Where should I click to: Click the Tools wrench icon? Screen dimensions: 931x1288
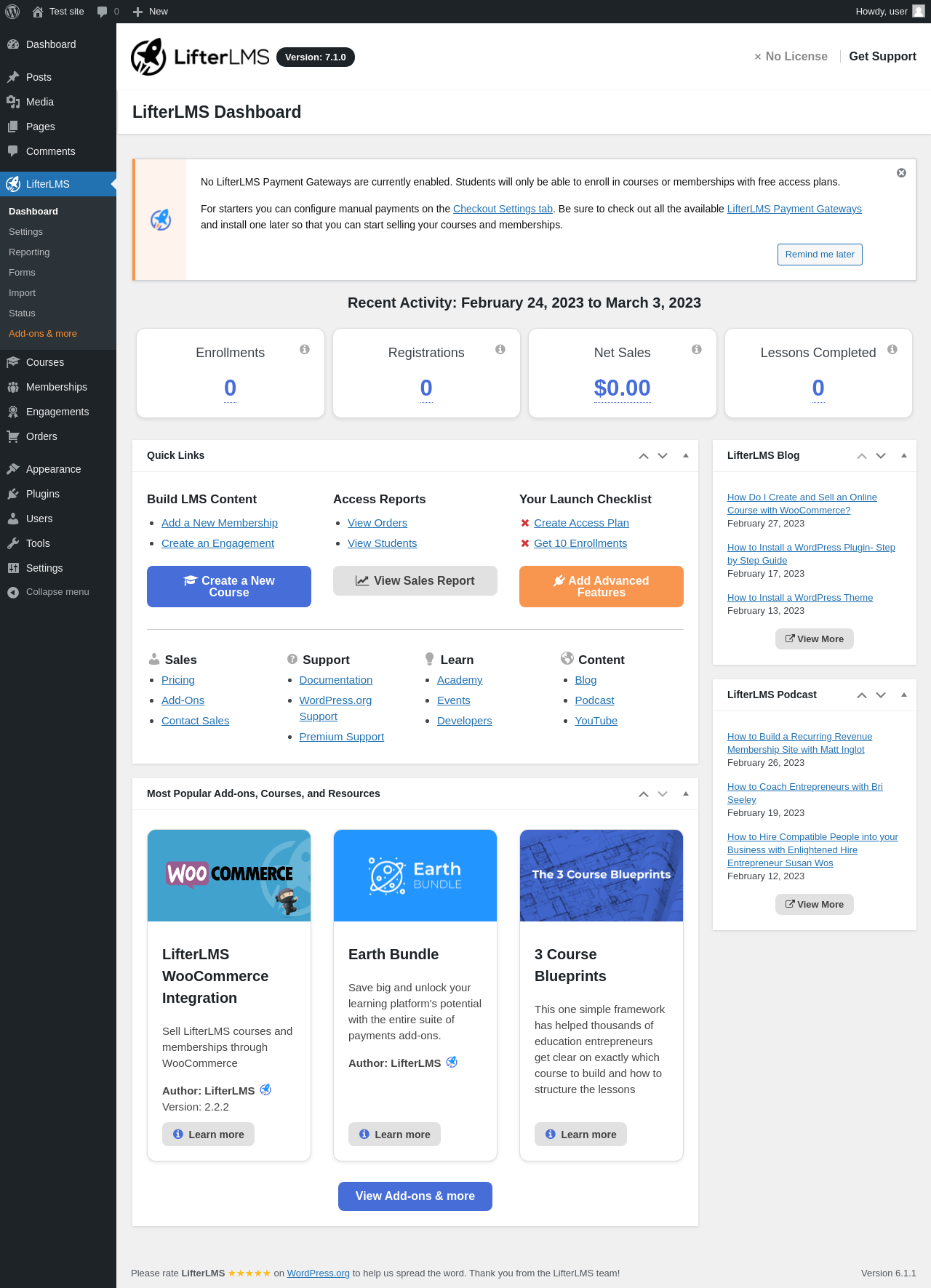pos(13,543)
